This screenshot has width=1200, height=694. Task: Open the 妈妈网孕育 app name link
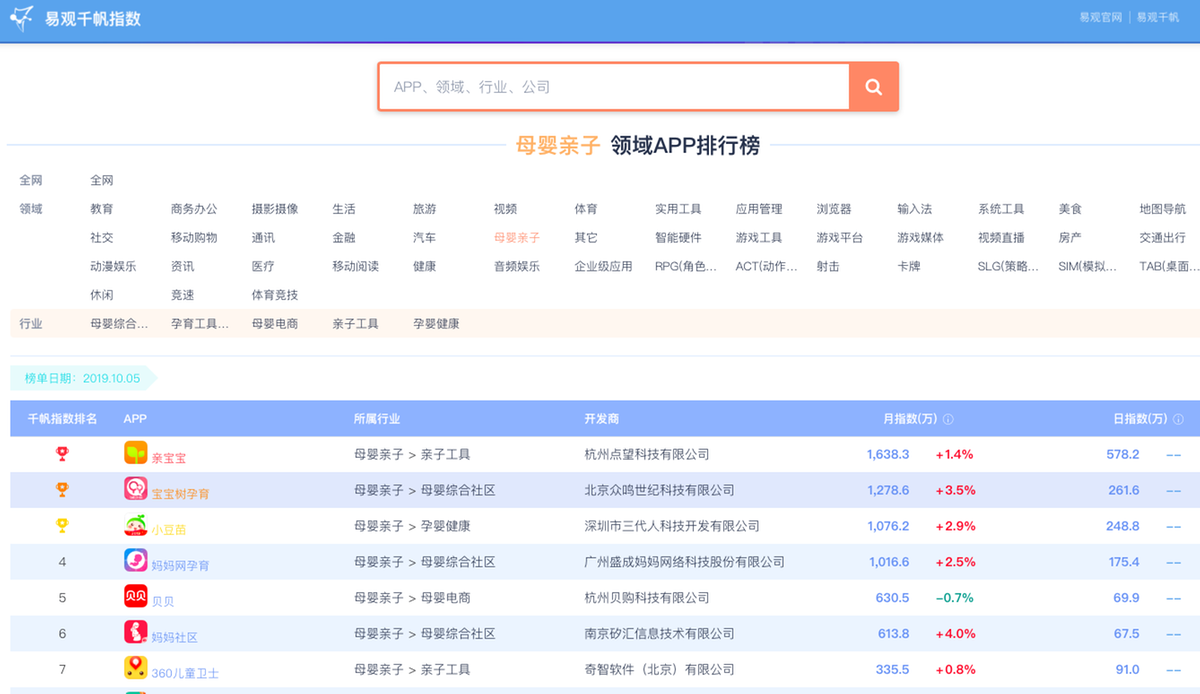pyautogui.click(x=181, y=566)
